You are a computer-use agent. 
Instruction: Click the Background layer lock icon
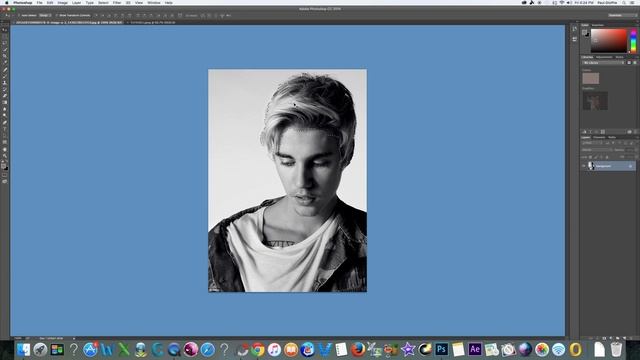pos(630,166)
